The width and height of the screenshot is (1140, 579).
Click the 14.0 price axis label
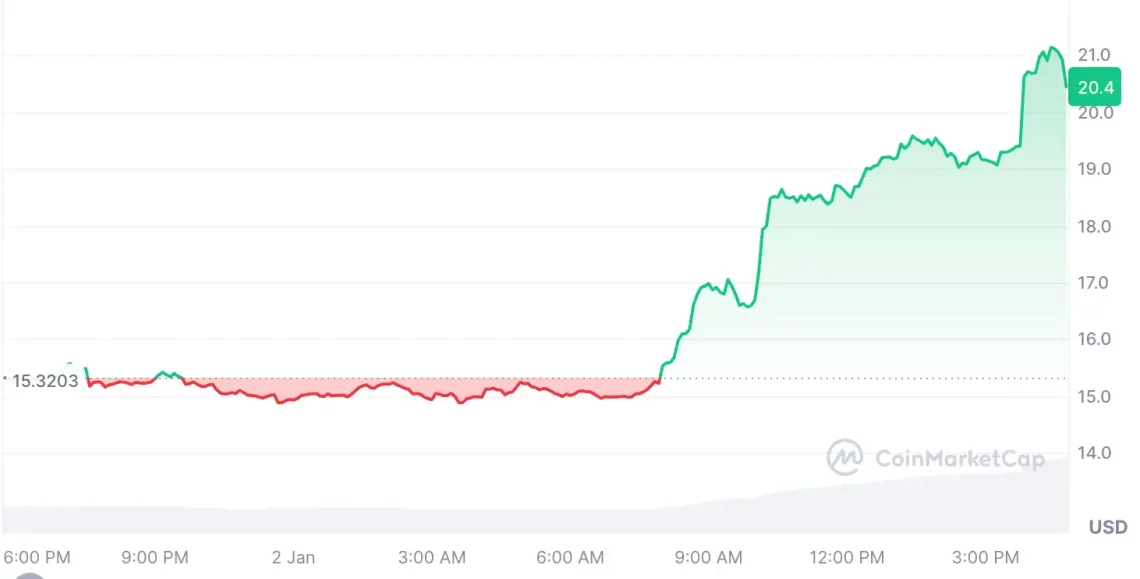click(x=1095, y=452)
